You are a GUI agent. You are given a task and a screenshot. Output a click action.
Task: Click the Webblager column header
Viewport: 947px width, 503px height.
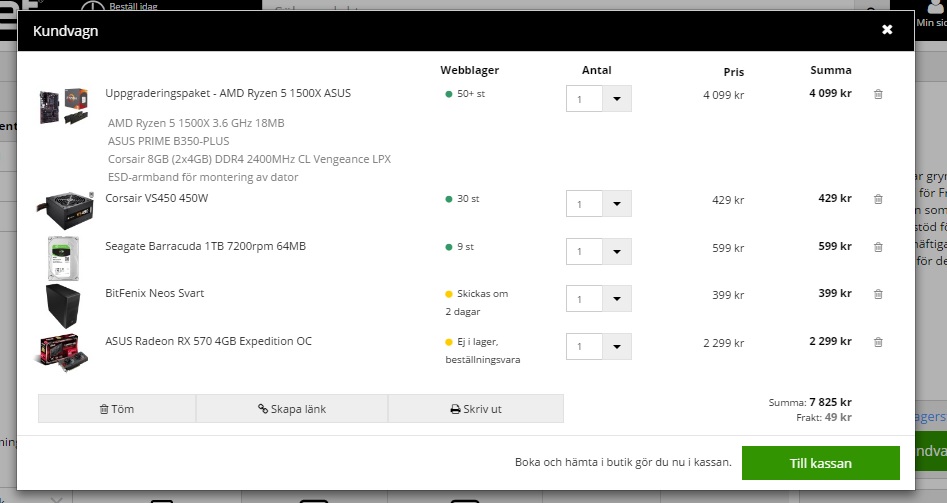point(469,70)
